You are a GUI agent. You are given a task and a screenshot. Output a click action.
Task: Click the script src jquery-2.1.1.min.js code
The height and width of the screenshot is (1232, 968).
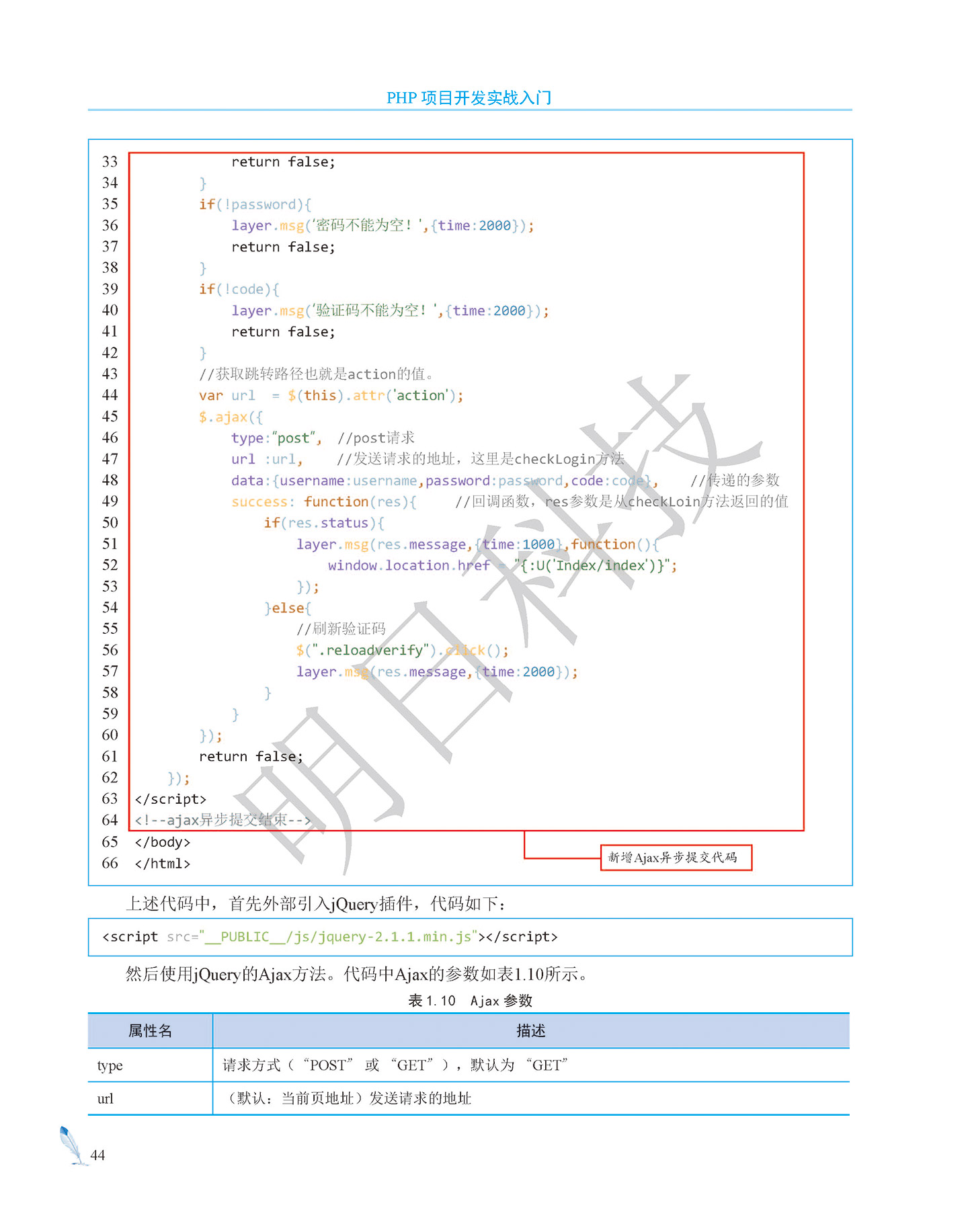[329, 937]
